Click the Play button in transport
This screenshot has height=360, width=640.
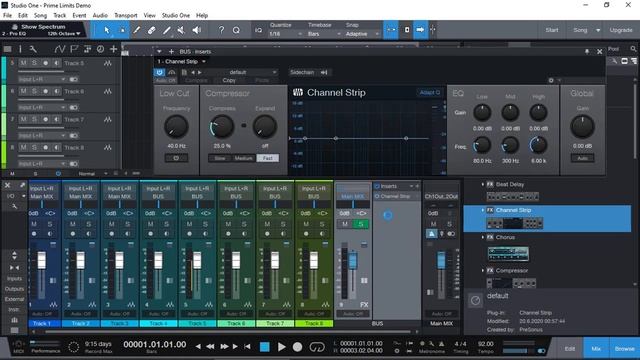tap(281, 347)
